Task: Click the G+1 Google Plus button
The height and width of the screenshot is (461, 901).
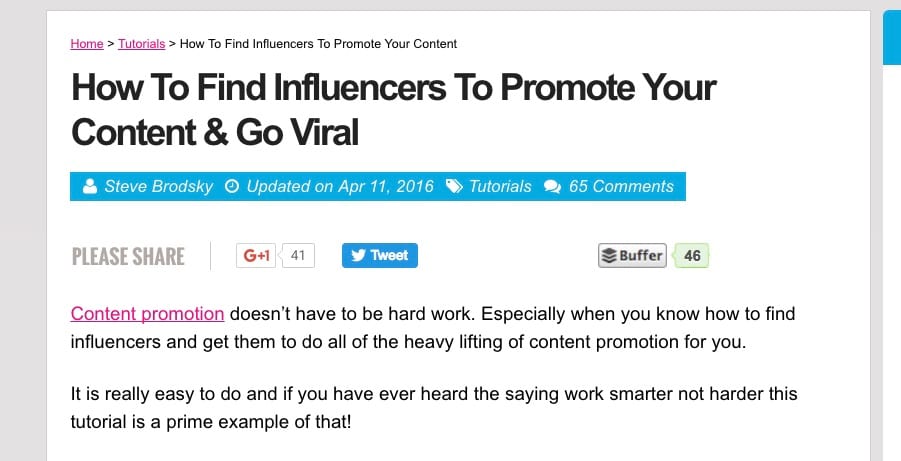Action: (256, 255)
